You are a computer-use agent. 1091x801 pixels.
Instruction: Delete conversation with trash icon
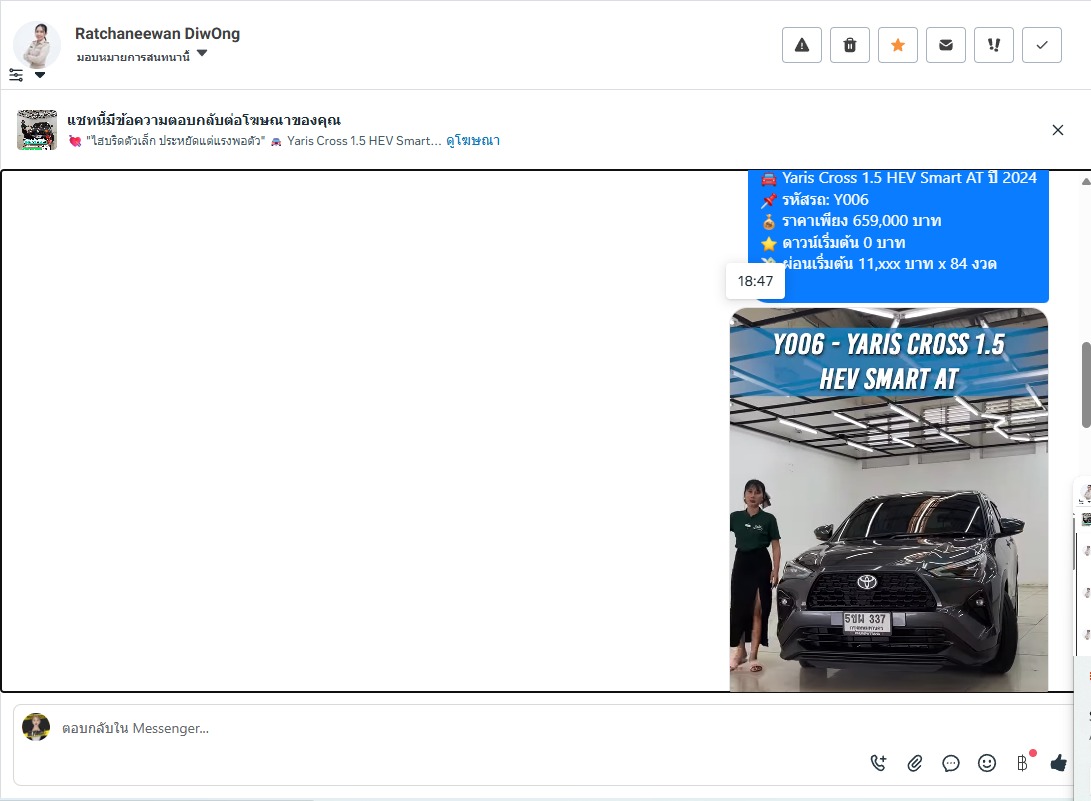[x=850, y=45]
